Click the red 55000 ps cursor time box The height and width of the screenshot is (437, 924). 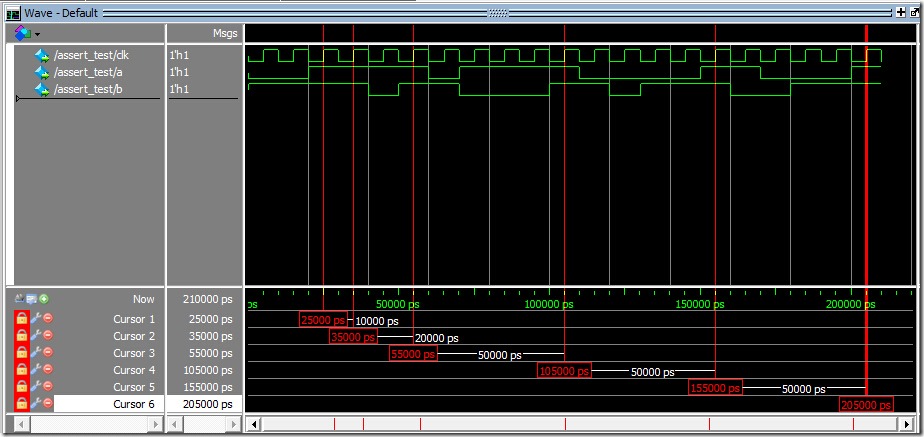pos(413,355)
